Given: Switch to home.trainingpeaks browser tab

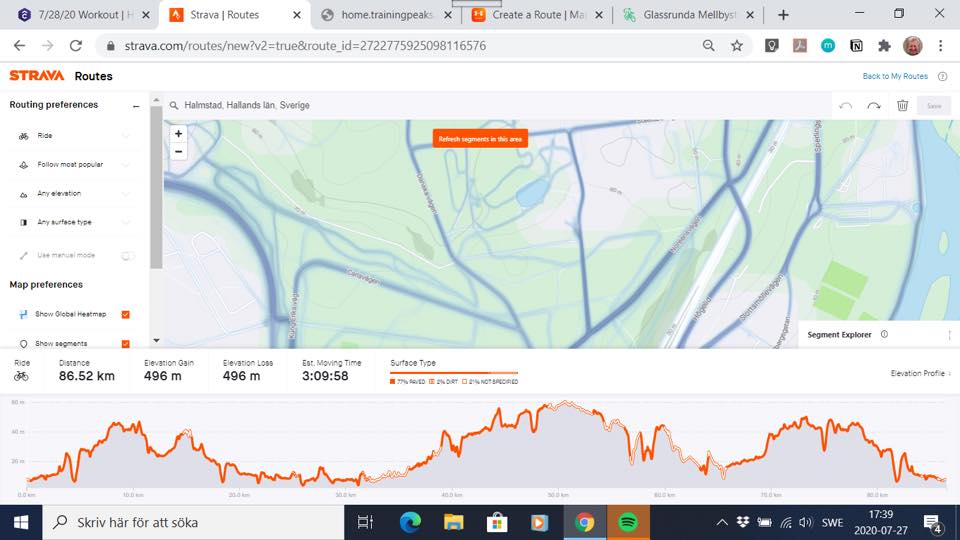Looking at the screenshot, I should (x=387, y=15).
